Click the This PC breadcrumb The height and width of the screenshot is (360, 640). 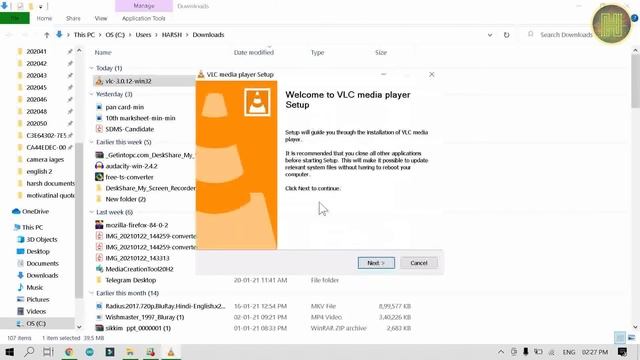(84, 35)
